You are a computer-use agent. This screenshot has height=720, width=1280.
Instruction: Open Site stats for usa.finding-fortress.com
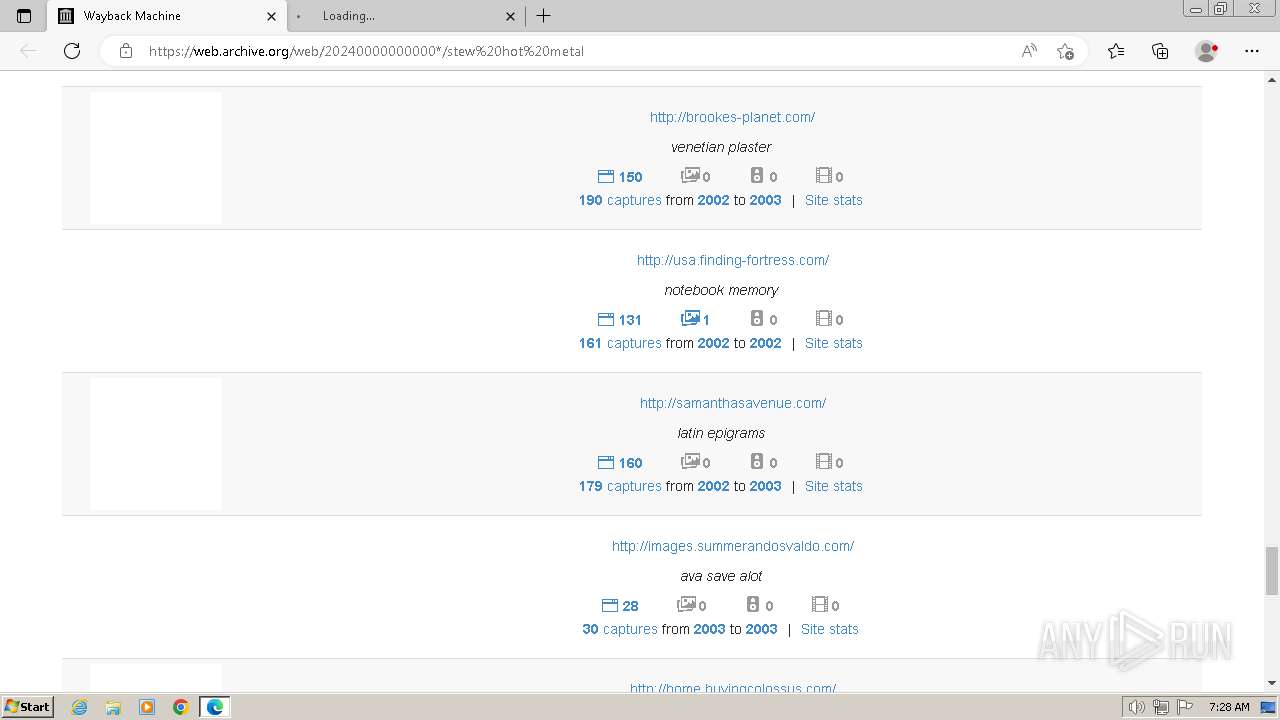[x=834, y=343]
